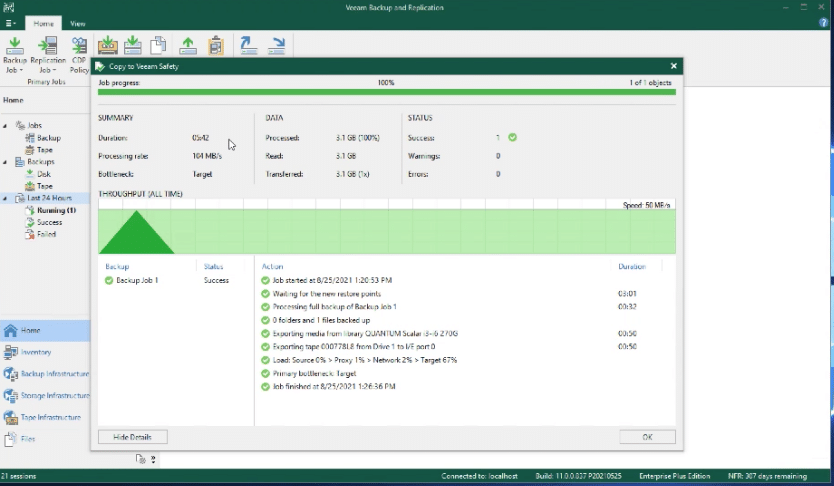This screenshot has height=486, width=834.
Task: Open the main menu dropdown
Action: coord(11,23)
